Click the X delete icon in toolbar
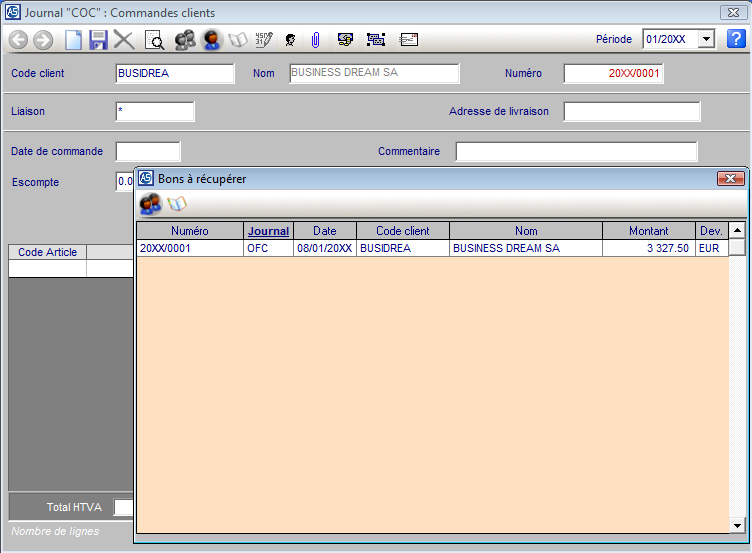752x553 pixels. (x=124, y=40)
